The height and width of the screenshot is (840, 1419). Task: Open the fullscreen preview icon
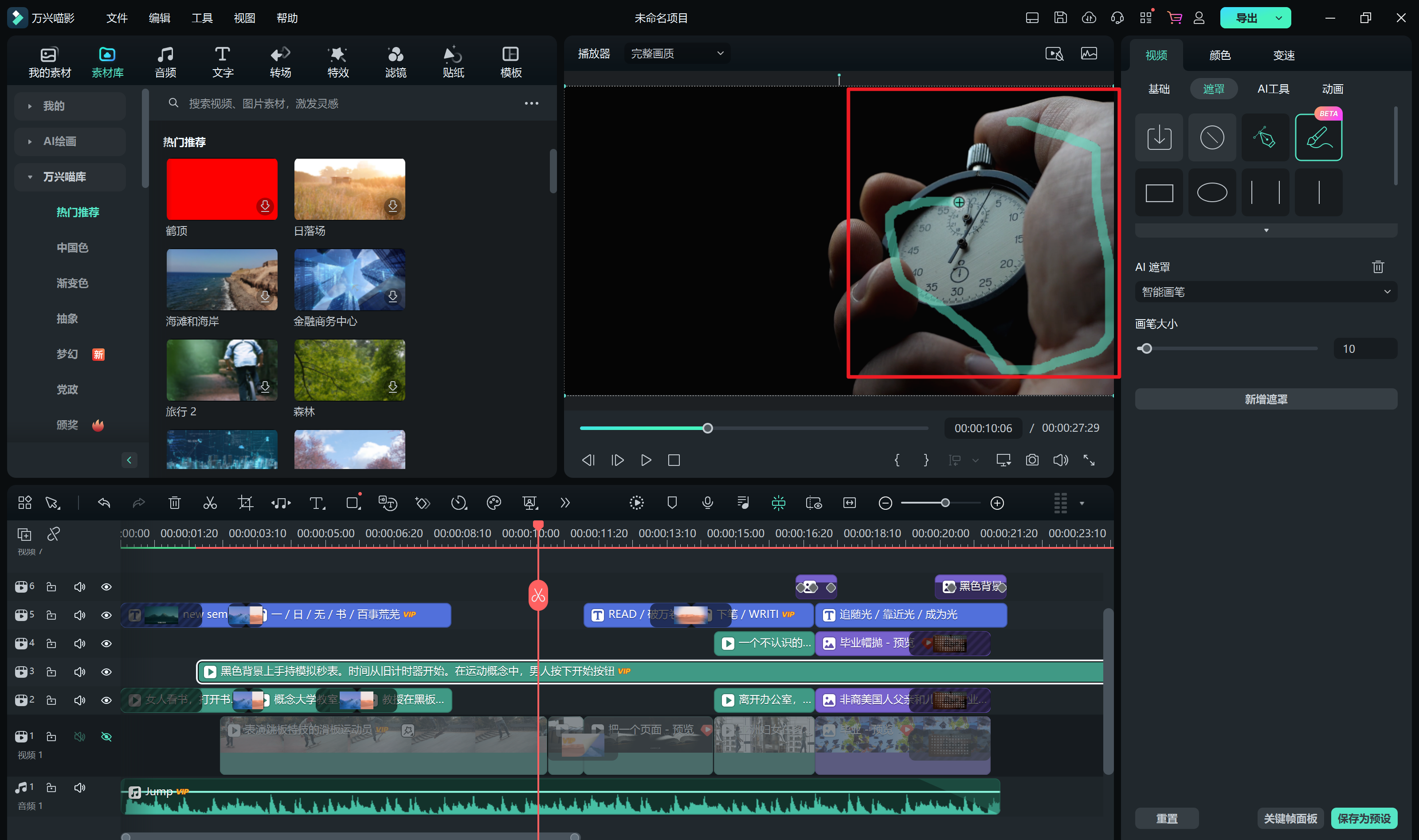tap(1089, 460)
